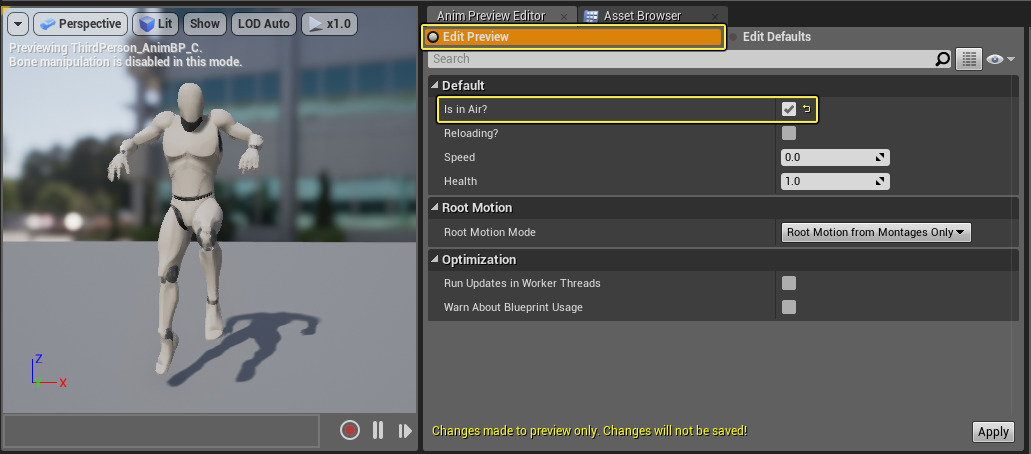1031x454 pixels.
Task: Enable Run Updates in Worker Threads
Action: pos(789,284)
